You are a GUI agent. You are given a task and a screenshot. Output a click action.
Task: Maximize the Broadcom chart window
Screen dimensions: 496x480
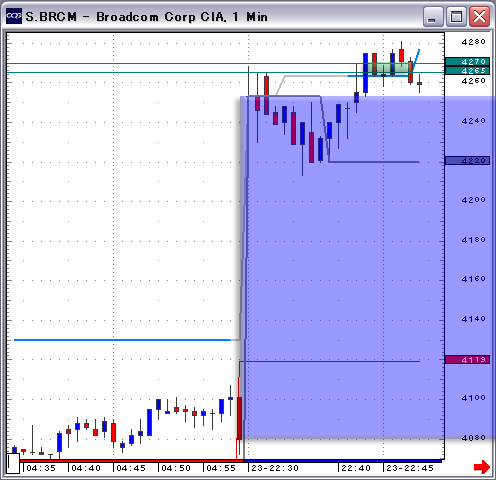coord(456,16)
